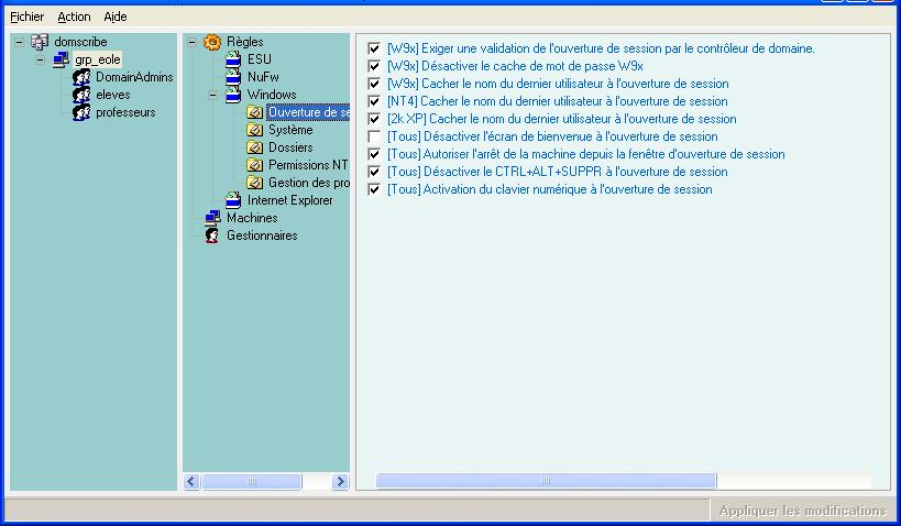Select the Système category label
Viewport: 901px width, 526px height.
click(x=291, y=130)
